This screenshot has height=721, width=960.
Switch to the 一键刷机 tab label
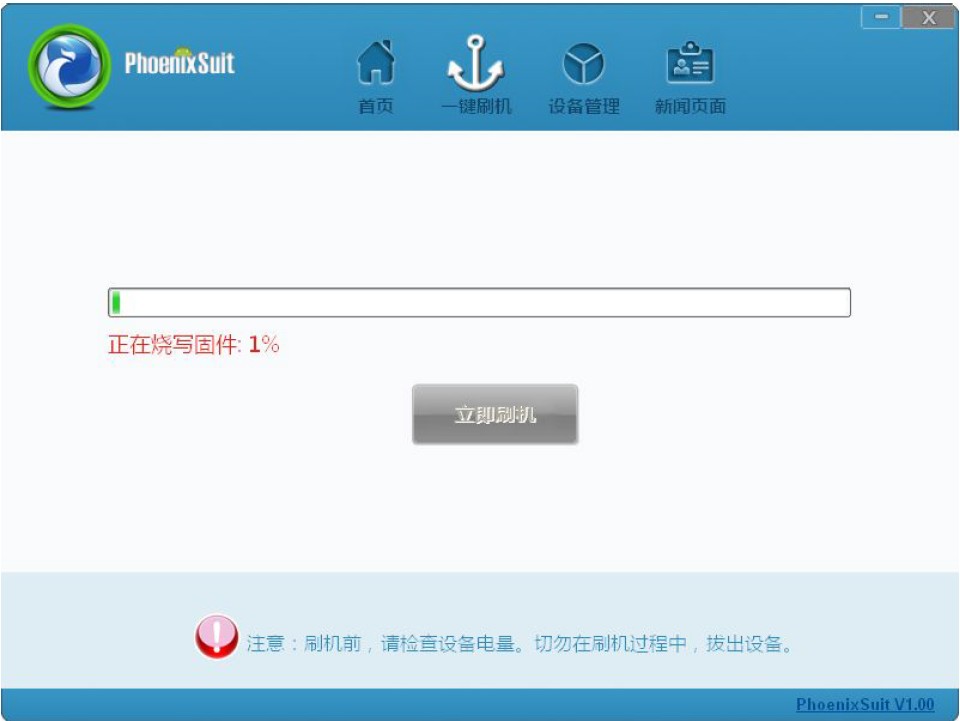tap(476, 106)
